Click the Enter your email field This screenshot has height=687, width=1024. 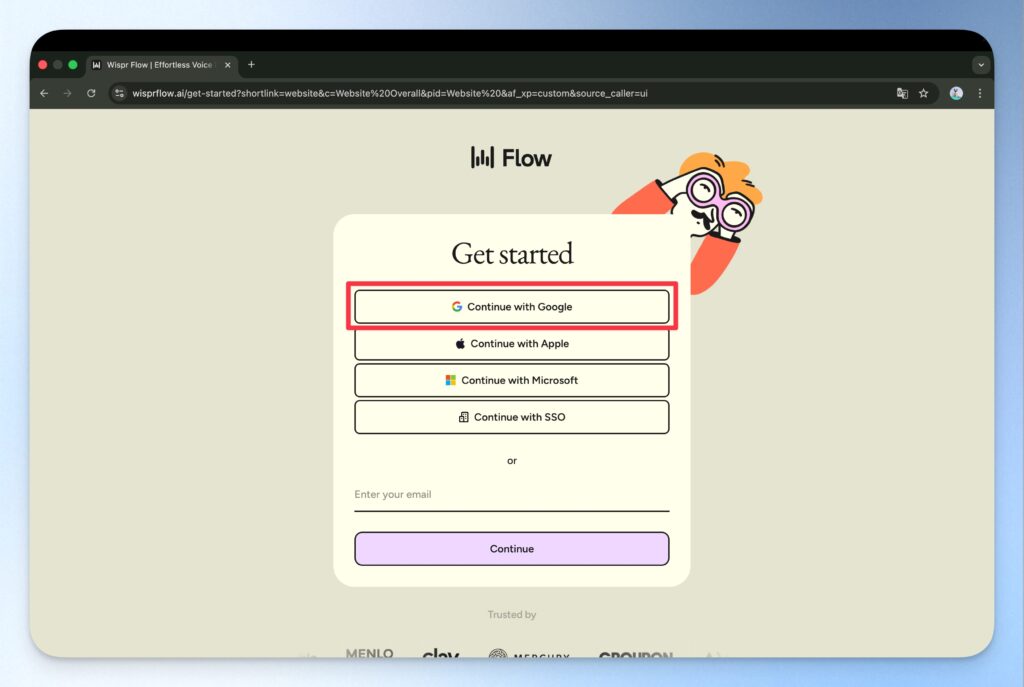(x=511, y=497)
